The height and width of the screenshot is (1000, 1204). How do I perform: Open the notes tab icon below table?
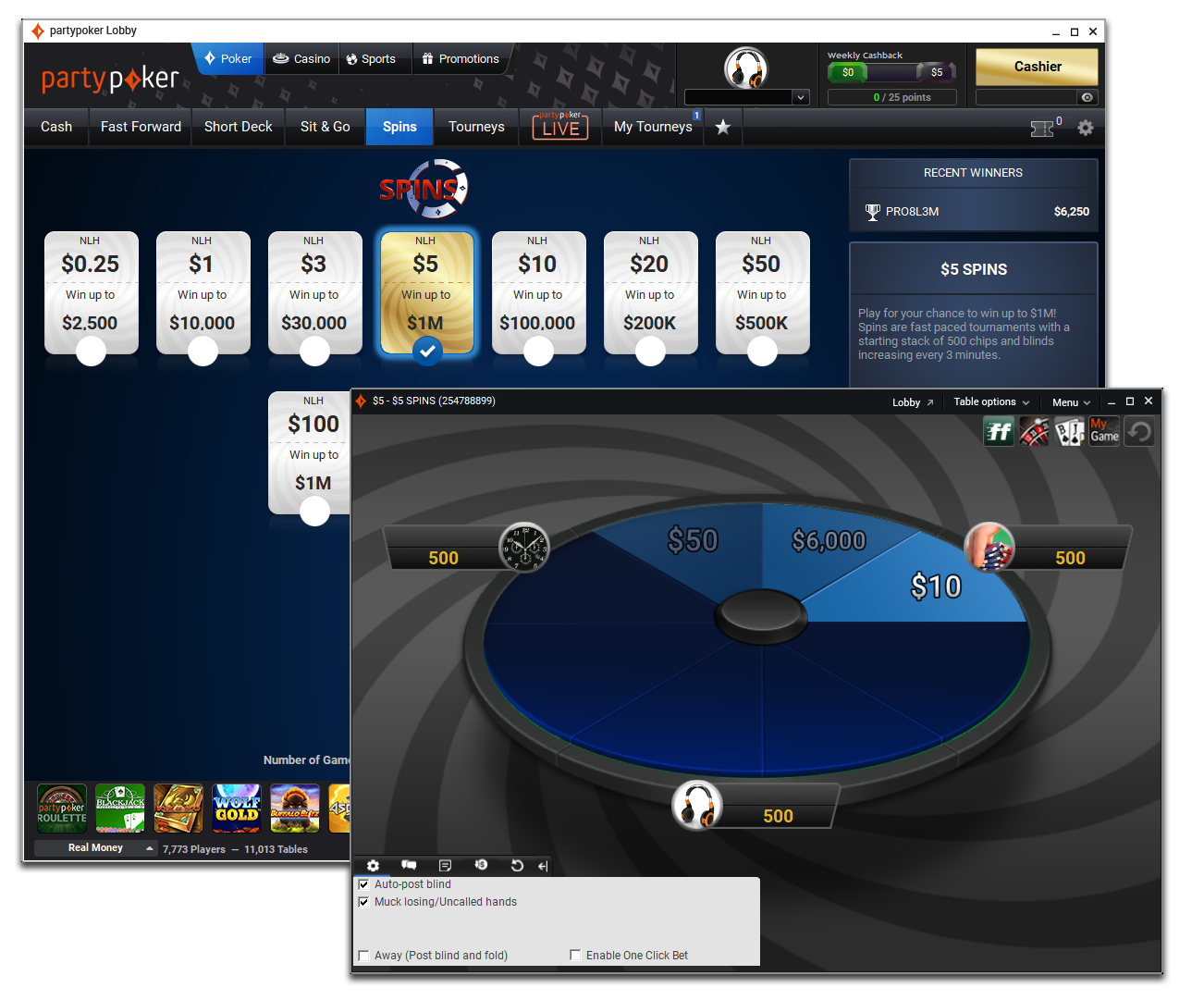coord(445,866)
